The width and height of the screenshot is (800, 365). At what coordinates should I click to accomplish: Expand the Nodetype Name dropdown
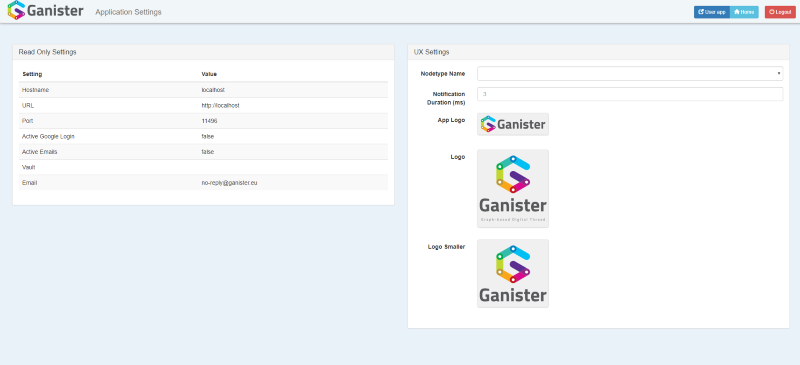(630, 74)
